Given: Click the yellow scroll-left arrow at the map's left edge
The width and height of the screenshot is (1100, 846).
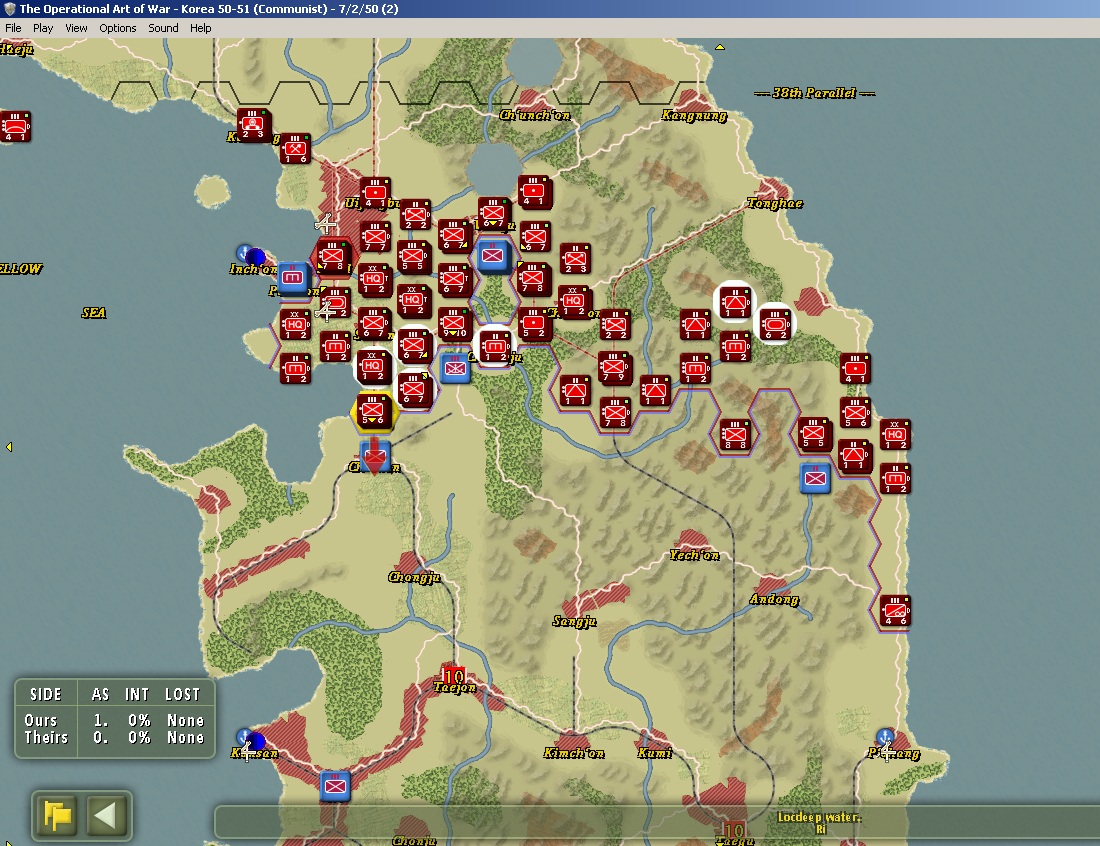Looking at the screenshot, I should [x=9, y=447].
